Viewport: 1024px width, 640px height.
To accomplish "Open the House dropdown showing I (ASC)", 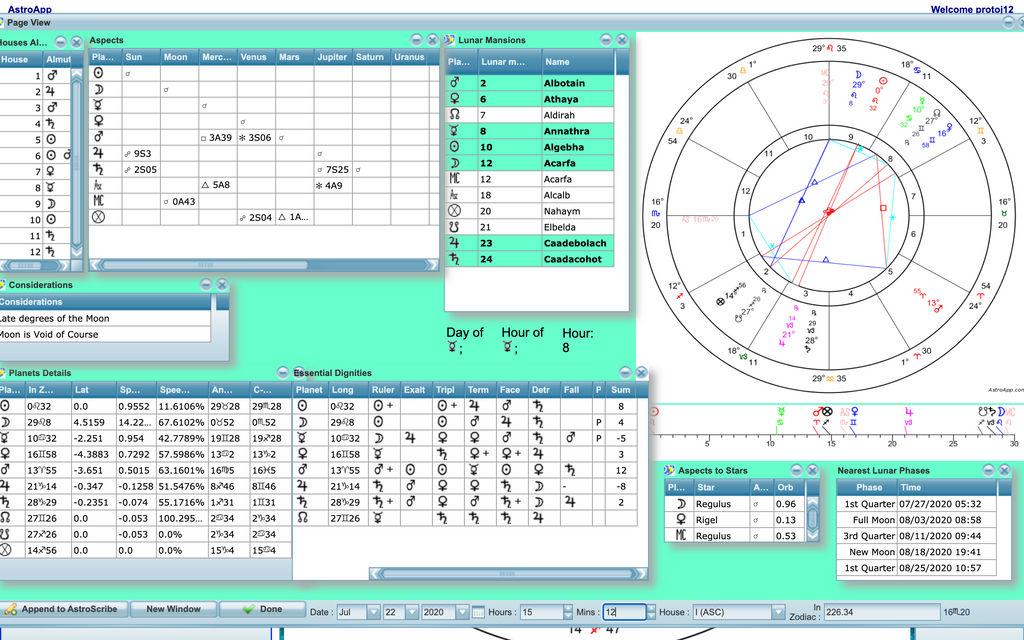I will coord(778,612).
